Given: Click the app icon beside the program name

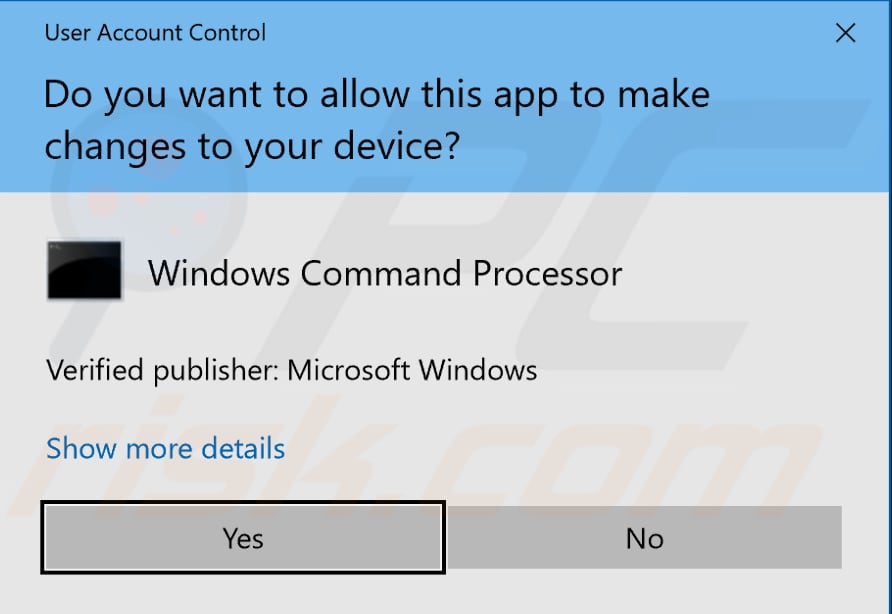Looking at the screenshot, I should pos(84,268).
